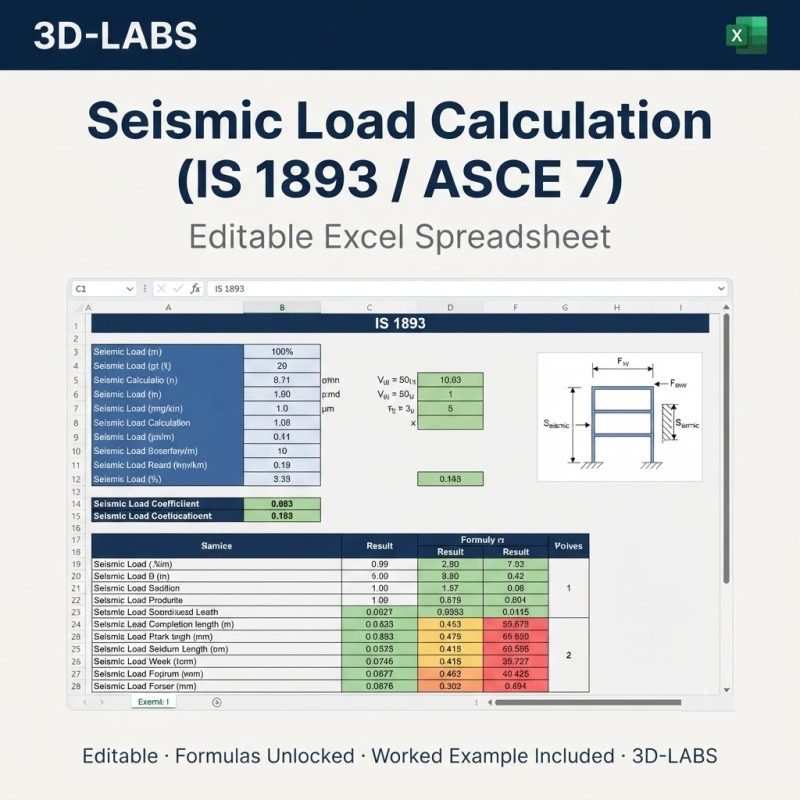800x800 pixels.
Task: Select the Seismic Load Produrite row label
Action: pyautogui.click(x=216, y=601)
